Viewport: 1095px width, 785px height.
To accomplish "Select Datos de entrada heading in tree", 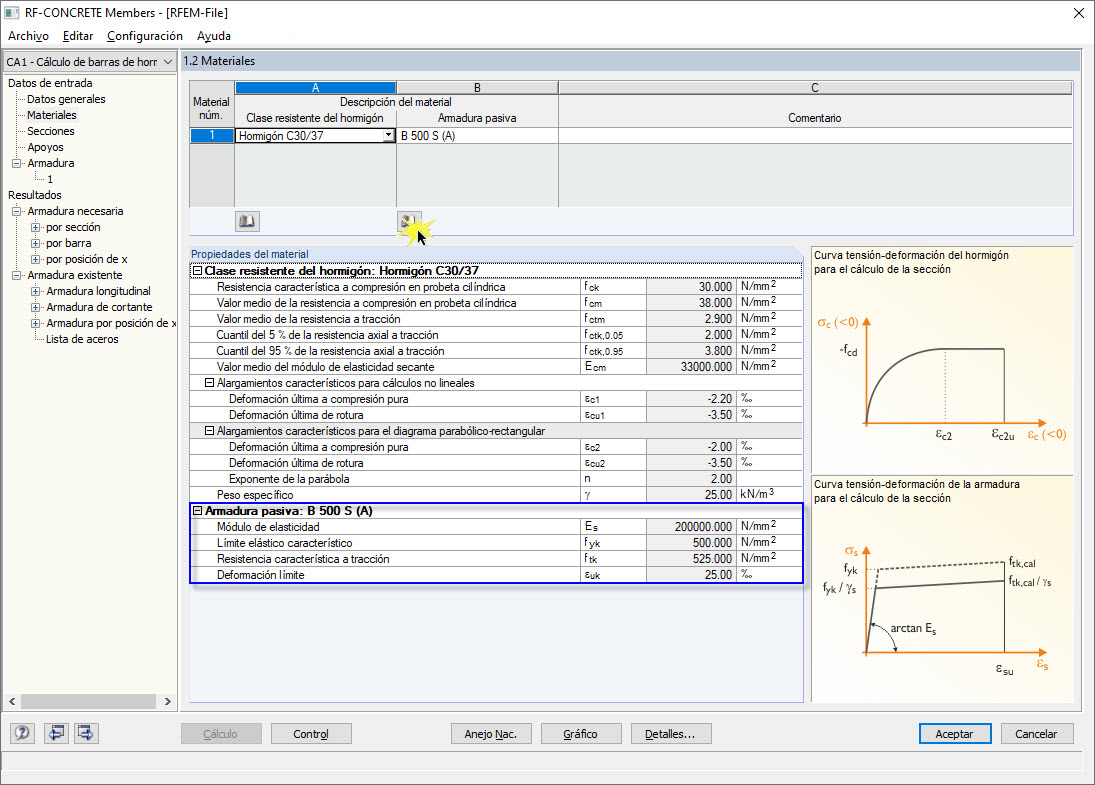I will (50, 83).
